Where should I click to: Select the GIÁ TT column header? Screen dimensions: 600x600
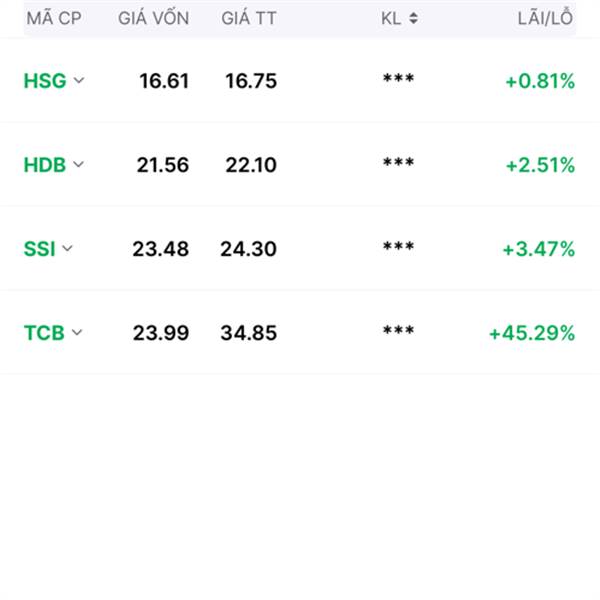[249, 18]
